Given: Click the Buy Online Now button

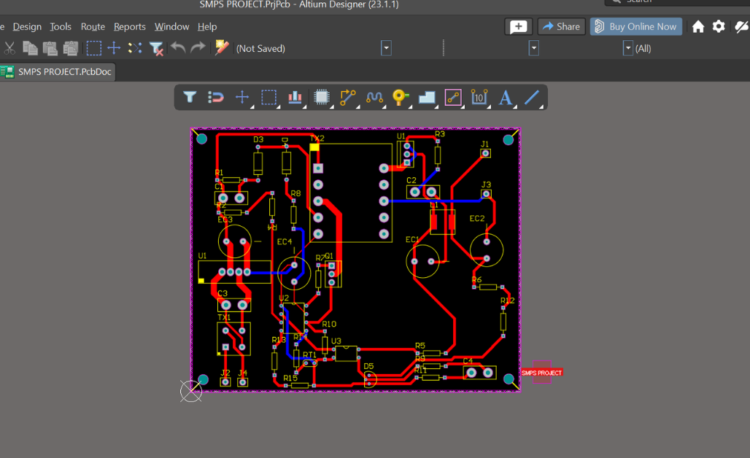Looking at the screenshot, I should coord(635,26).
